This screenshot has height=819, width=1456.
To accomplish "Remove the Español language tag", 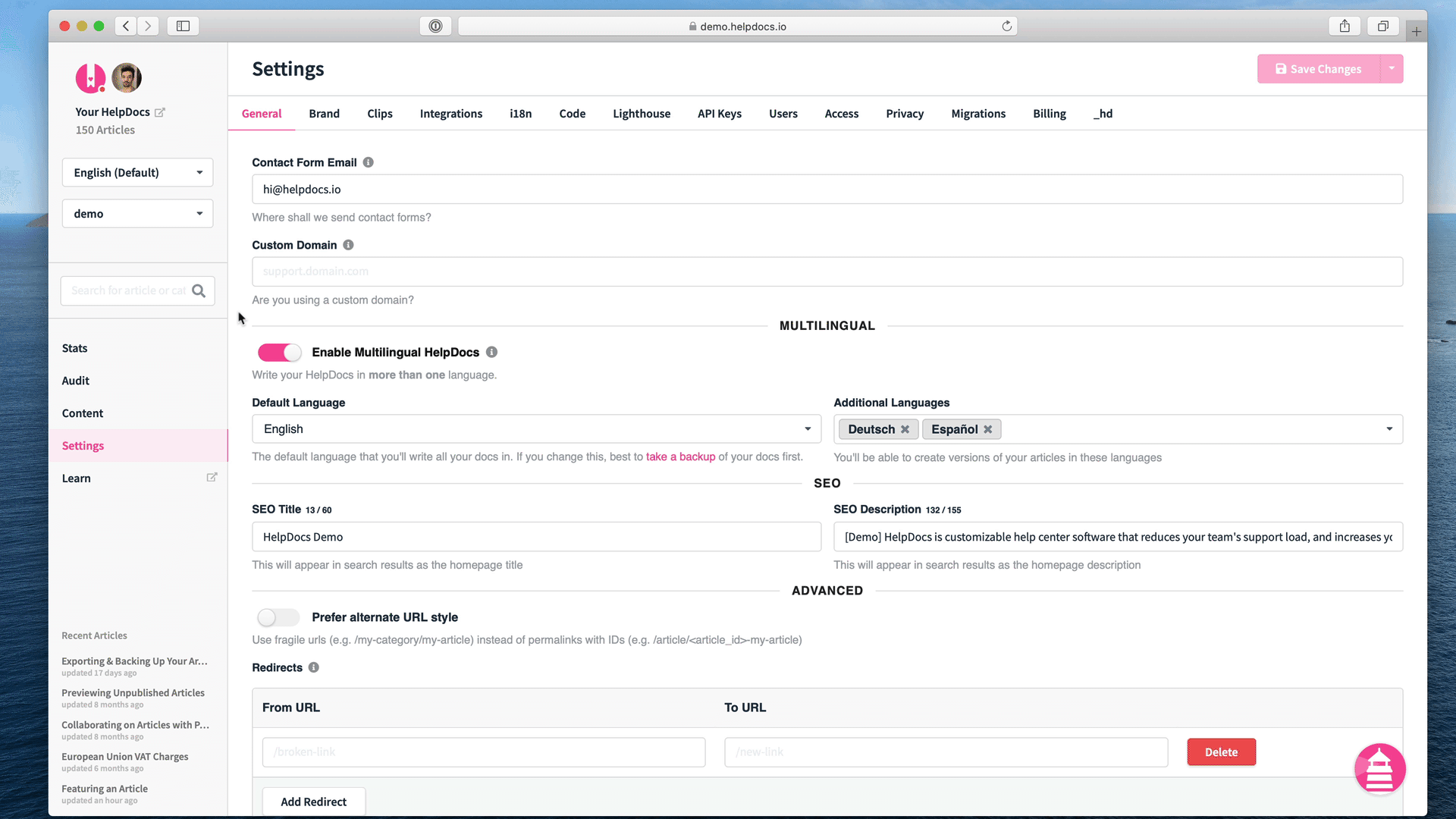I will point(988,429).
